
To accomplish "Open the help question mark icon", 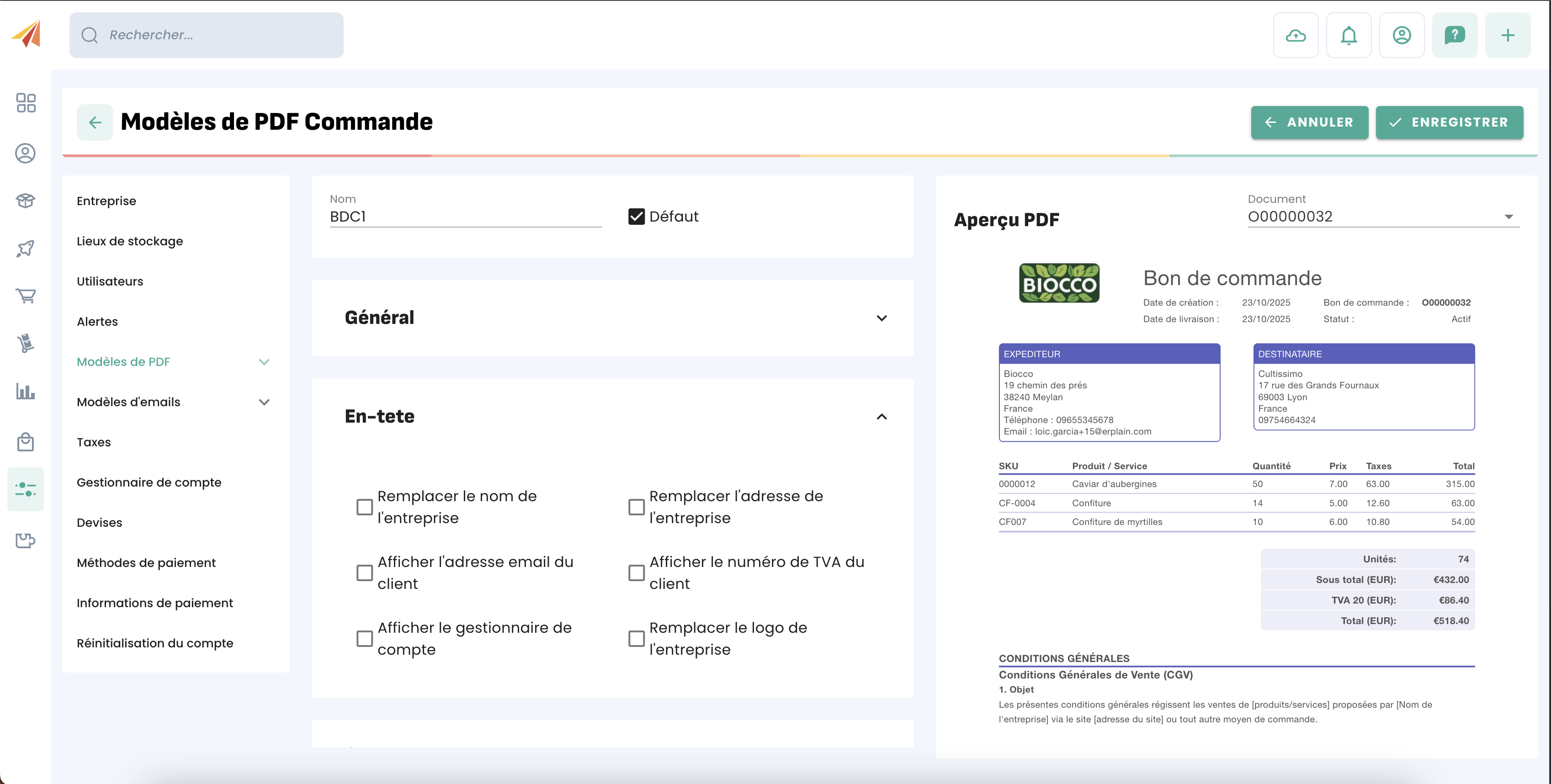I will 1454,36.
